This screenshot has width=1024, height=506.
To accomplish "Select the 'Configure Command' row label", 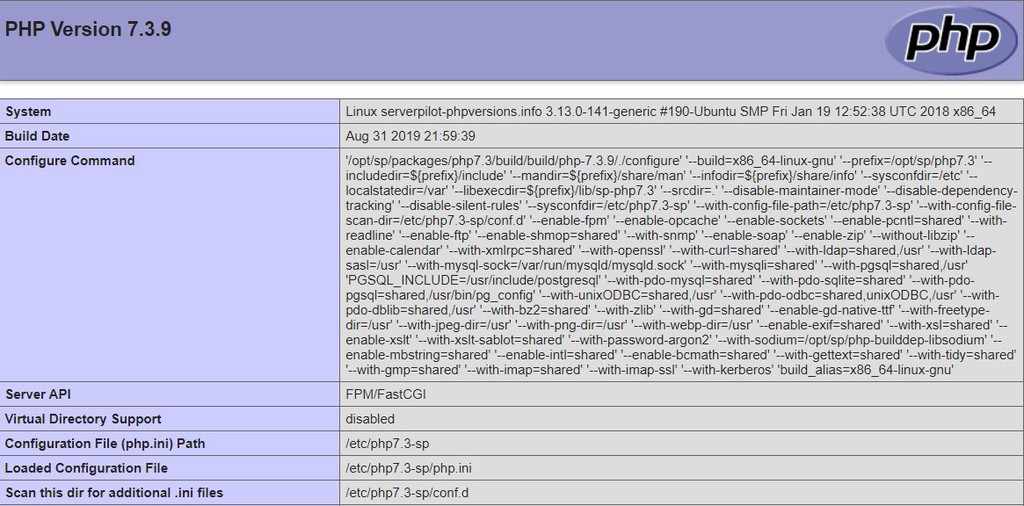I will click(x=70, y=161).
